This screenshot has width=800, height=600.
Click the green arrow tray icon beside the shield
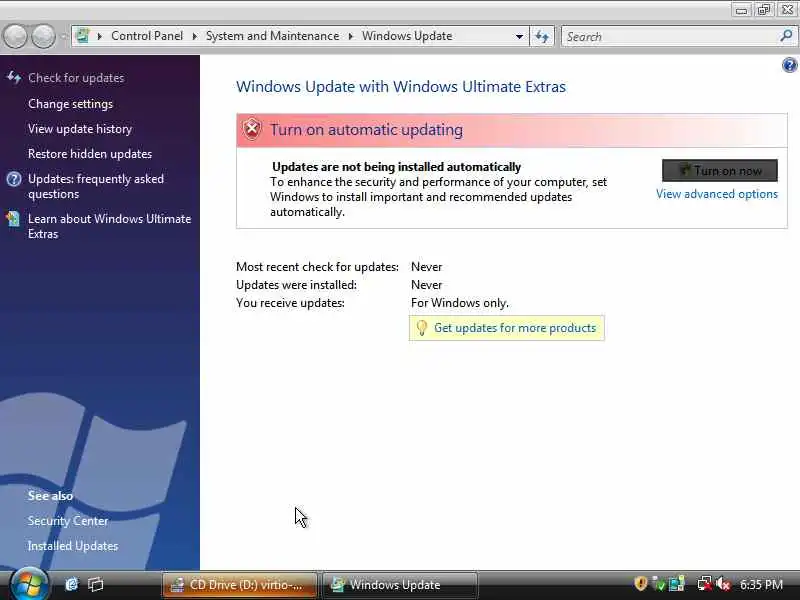(659, 584)
